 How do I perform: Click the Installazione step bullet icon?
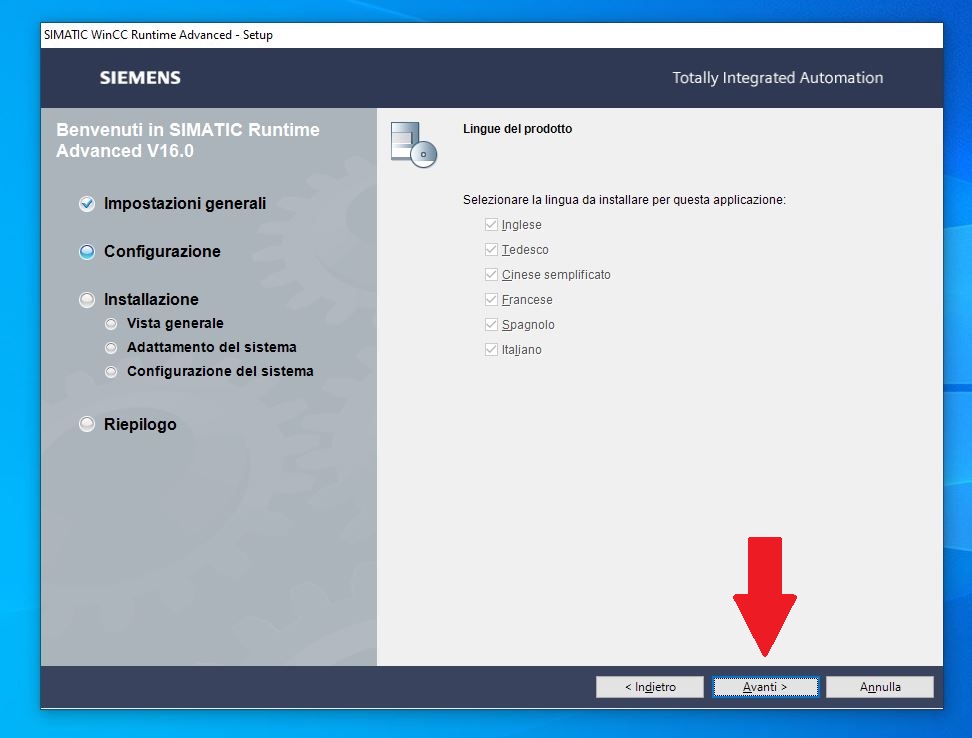click(x=87, y=300)
